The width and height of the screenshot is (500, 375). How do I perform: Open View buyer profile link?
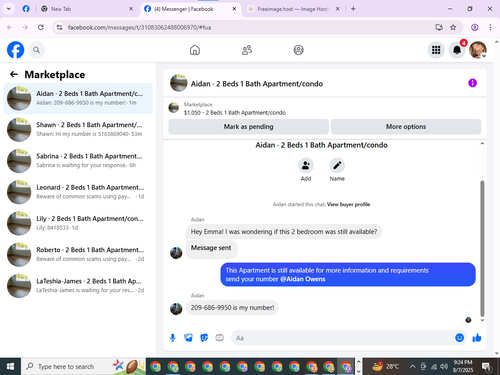click(x=348, y=204)
